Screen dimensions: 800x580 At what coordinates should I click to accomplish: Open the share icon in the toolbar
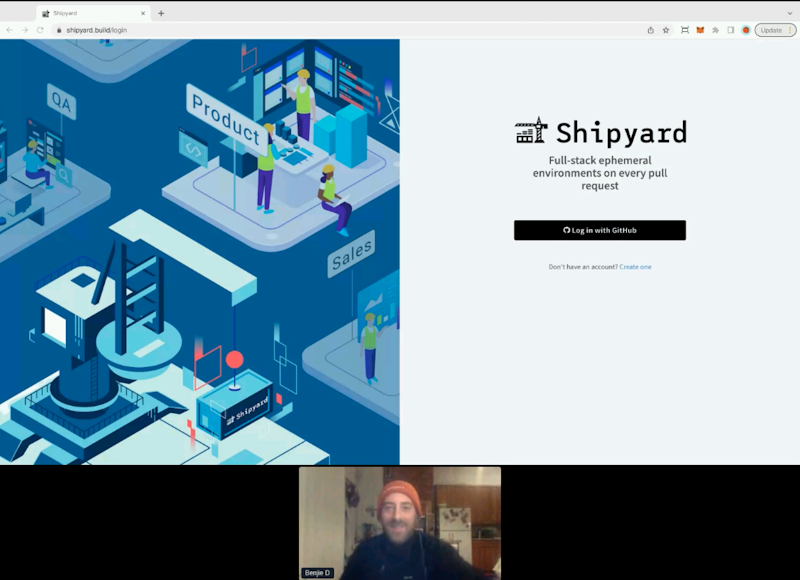tap(651, 30)
